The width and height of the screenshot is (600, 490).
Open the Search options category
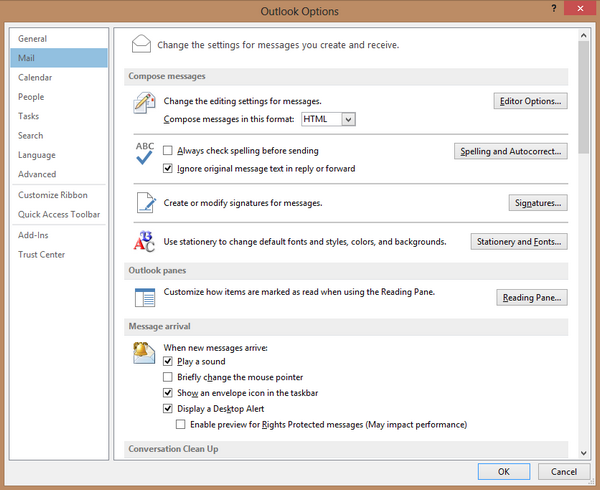pos(59,135)
